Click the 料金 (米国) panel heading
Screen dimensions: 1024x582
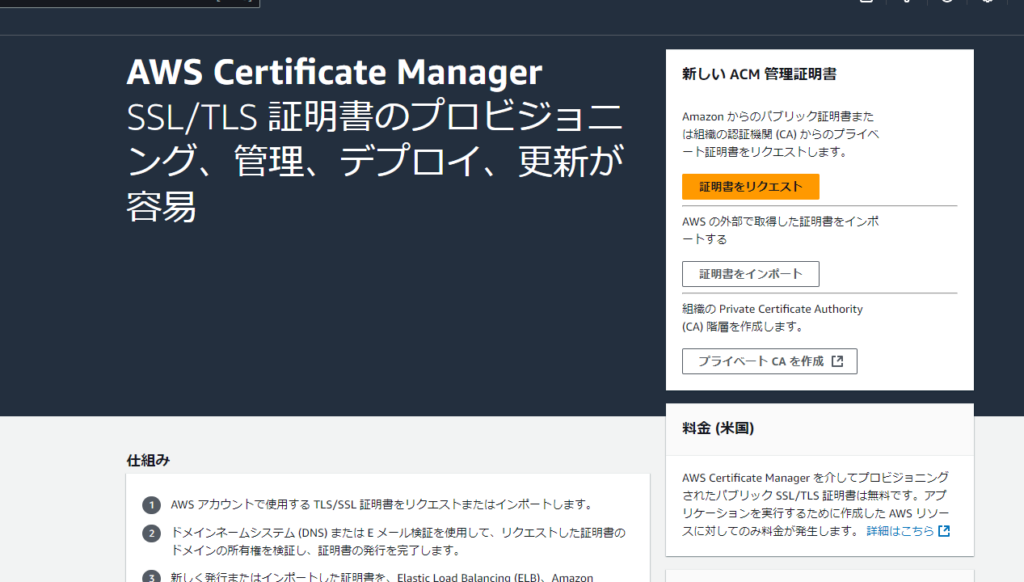(718, 428)
